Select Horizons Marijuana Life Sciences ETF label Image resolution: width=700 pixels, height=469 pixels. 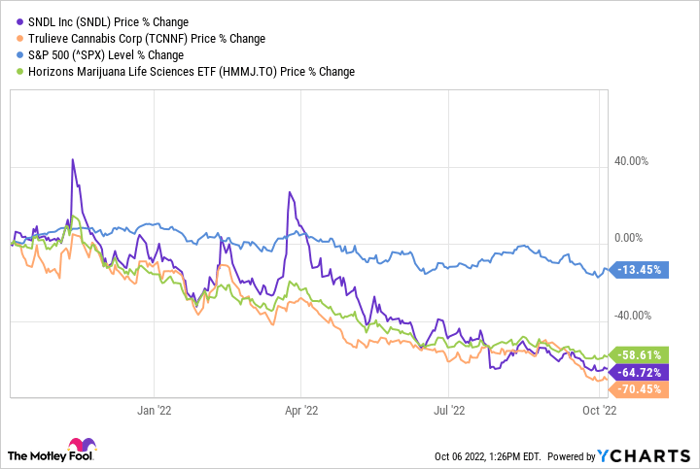click(186, 72)
